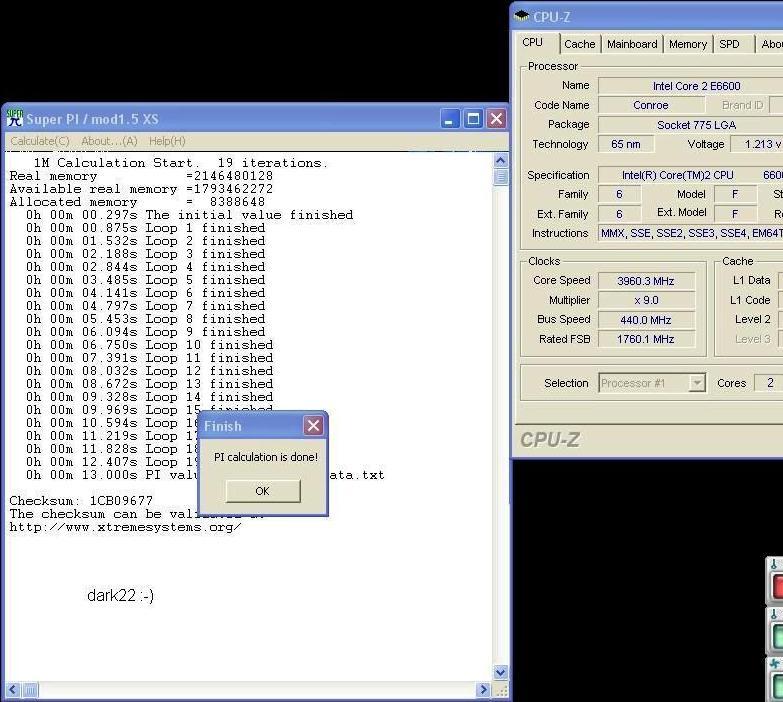Click the 440.0 MHz bus speed value
Screen dimensions: 783x702
click(x=646, y=320)
